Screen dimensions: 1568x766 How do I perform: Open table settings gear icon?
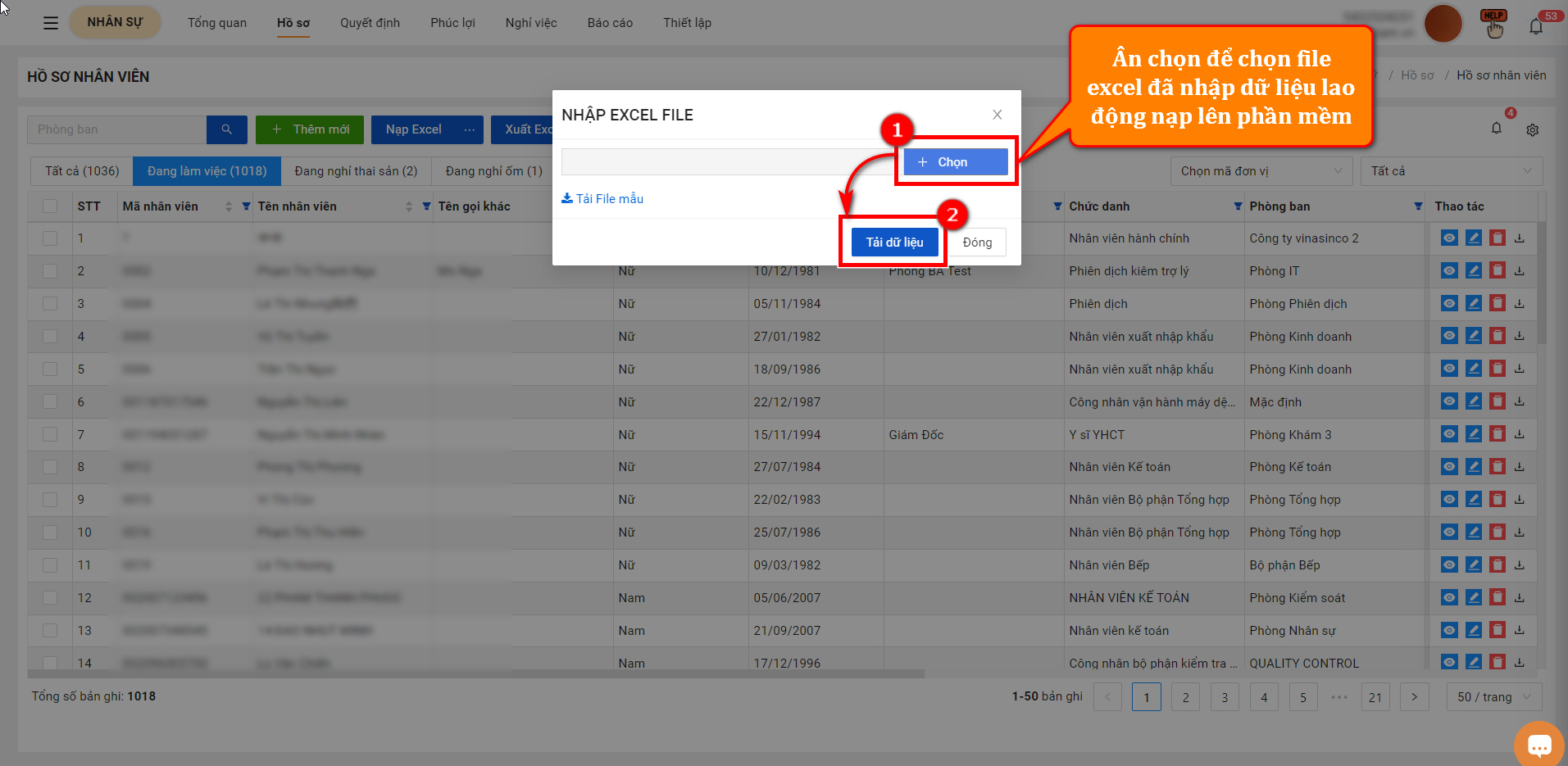pos(1533,129)
